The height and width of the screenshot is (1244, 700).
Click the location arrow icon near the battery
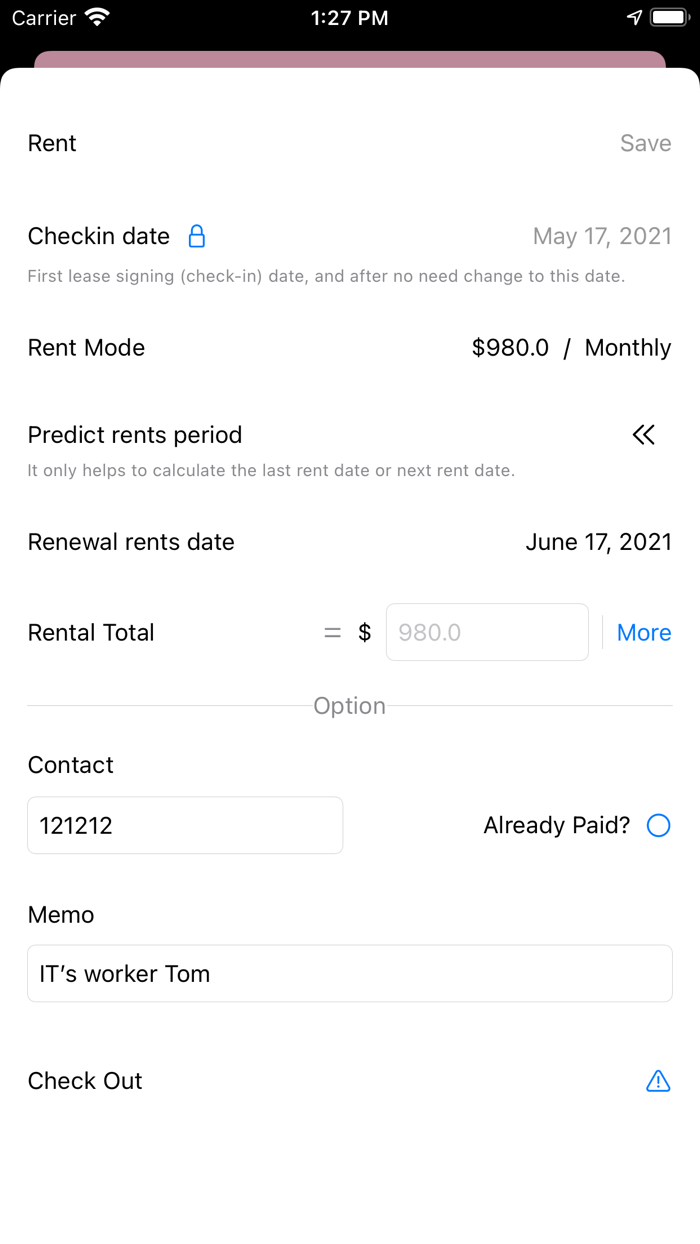point(633,16)
